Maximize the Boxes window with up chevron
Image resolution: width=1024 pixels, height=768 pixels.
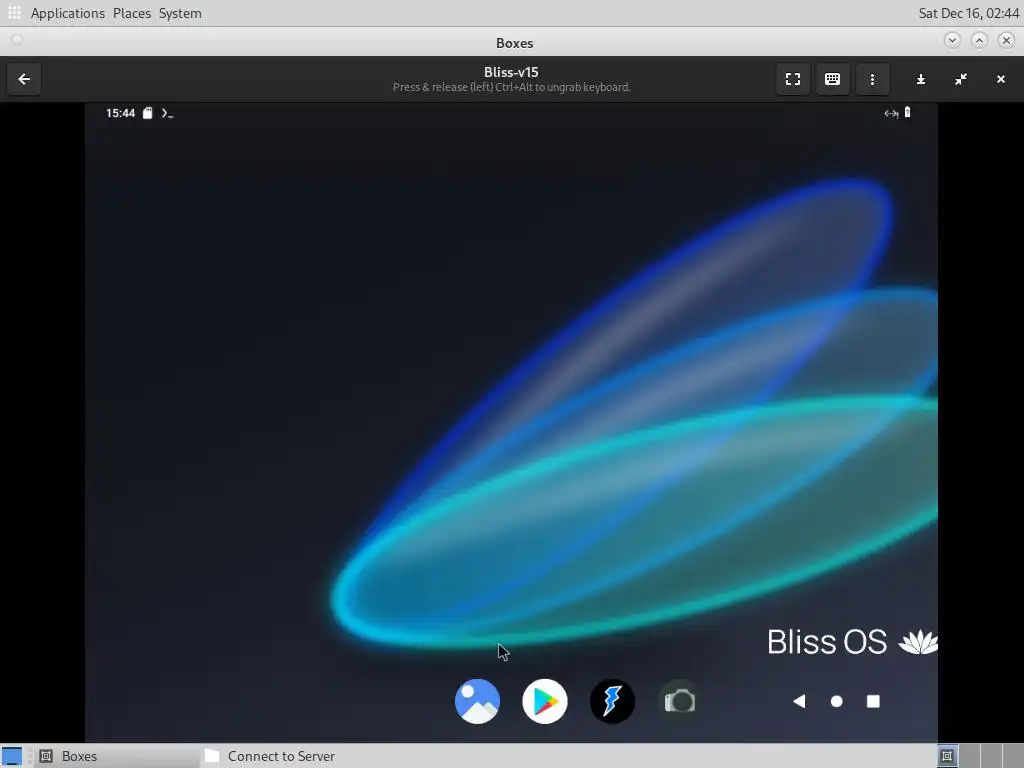pos(979,40)
